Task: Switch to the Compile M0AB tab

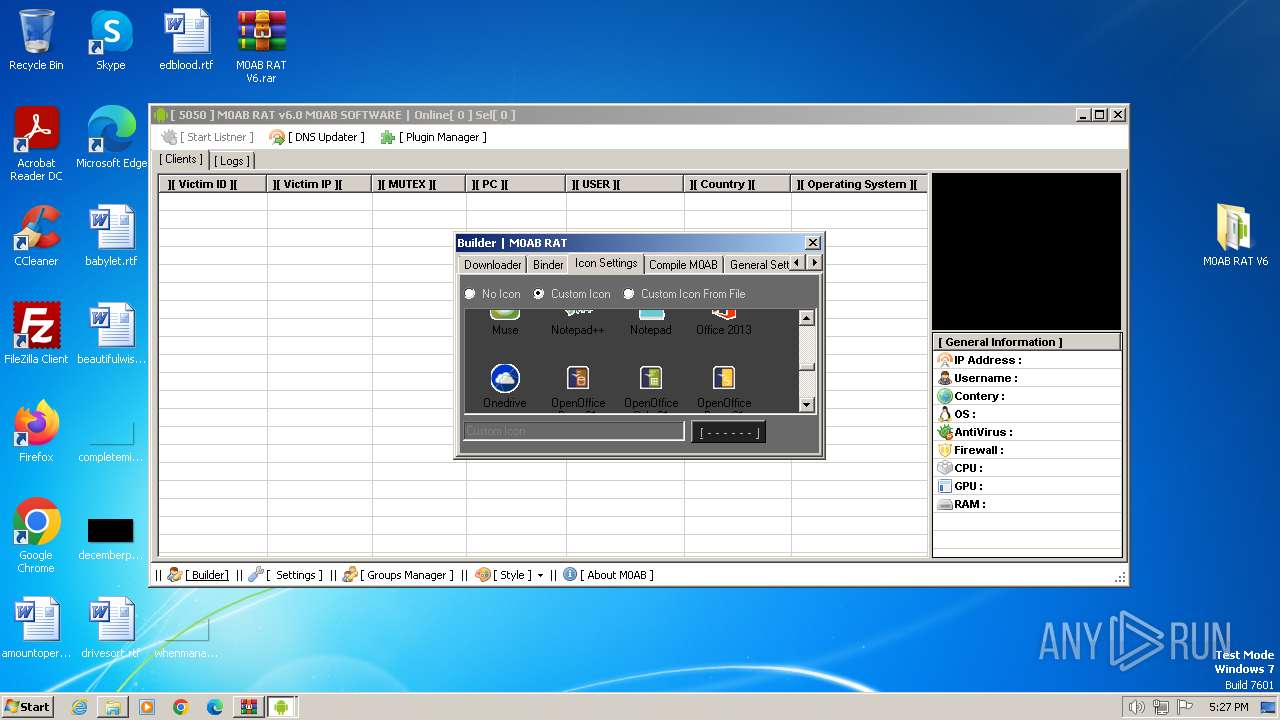Action: coord(683,264)
